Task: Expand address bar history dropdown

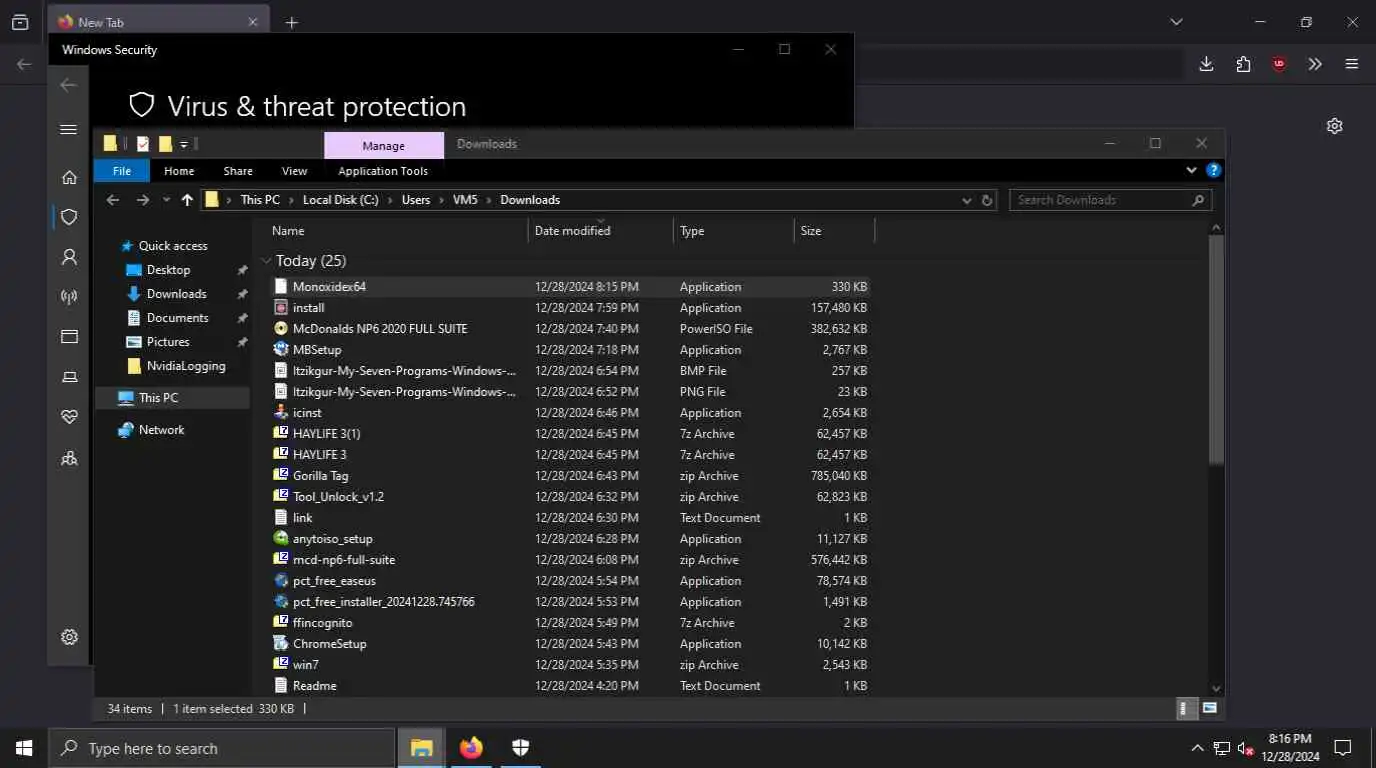Action: click(966, 200)
